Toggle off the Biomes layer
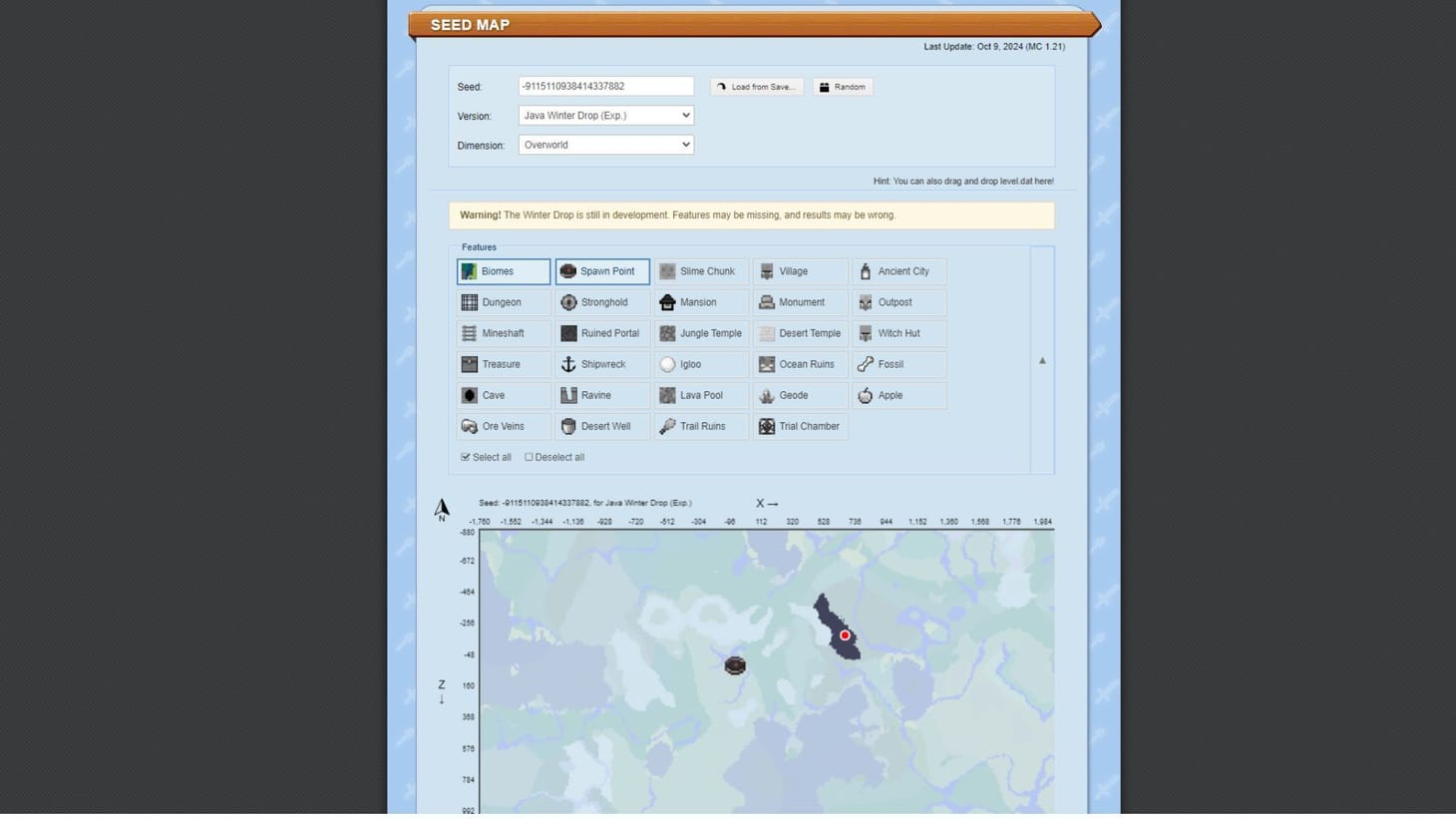 point(504,271)
